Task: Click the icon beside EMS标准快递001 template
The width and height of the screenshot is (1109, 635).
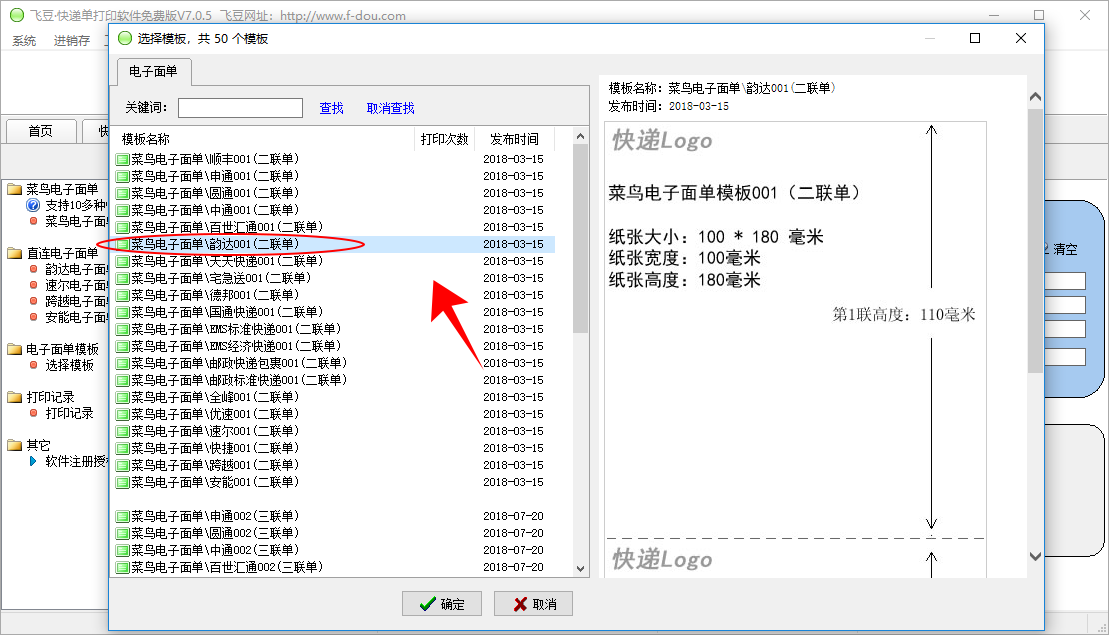Action: click(x=122, y=330)
